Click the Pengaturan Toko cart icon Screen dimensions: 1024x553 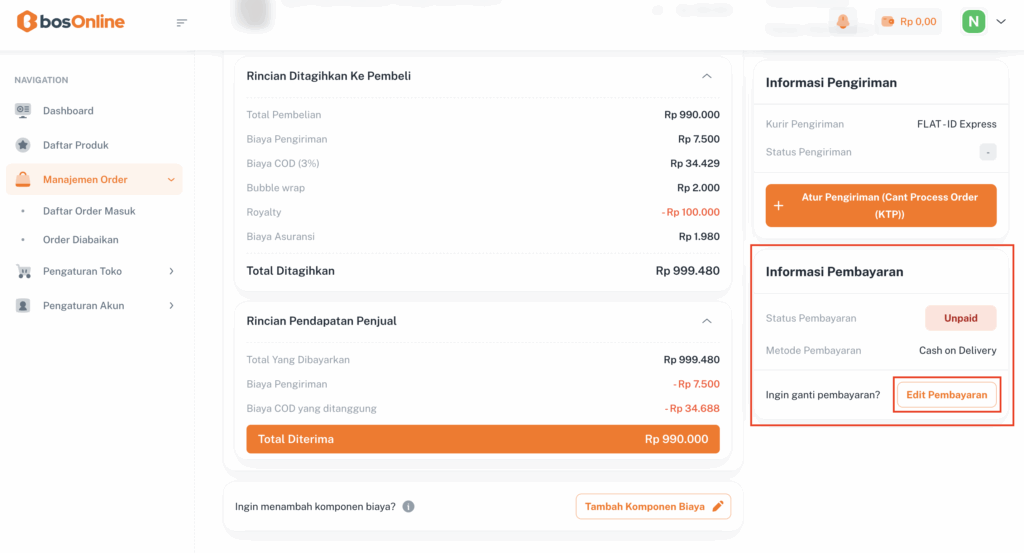pyautogui.click(x=23, y=271)
